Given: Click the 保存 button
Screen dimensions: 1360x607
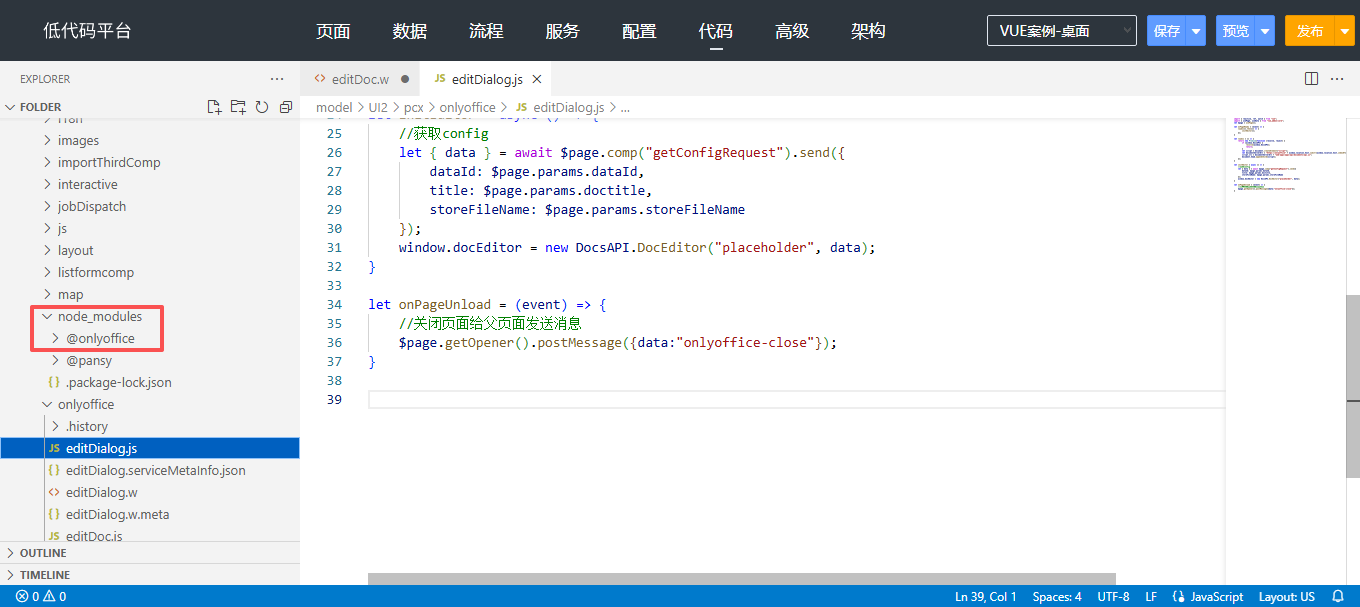Looking at the screenshot, I should tap(1167, 31).
